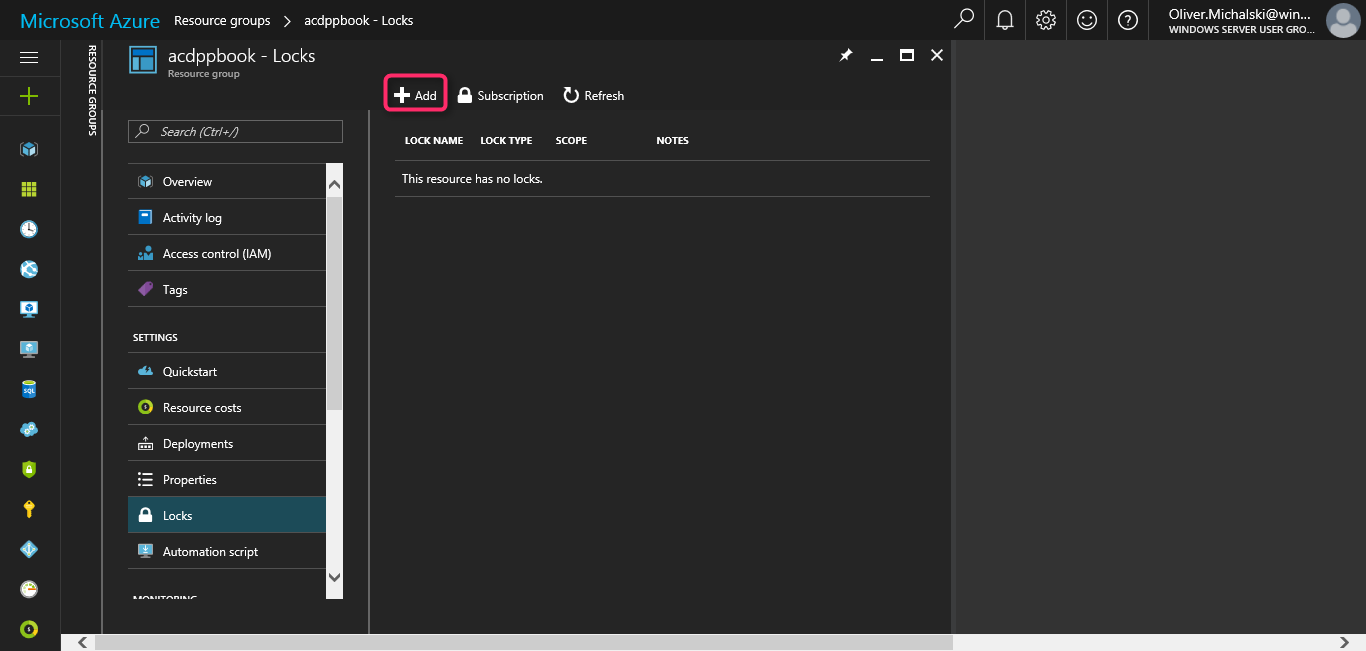Open the Quickstart menu item
The image size is (1366, 651).
click(227, 371)
